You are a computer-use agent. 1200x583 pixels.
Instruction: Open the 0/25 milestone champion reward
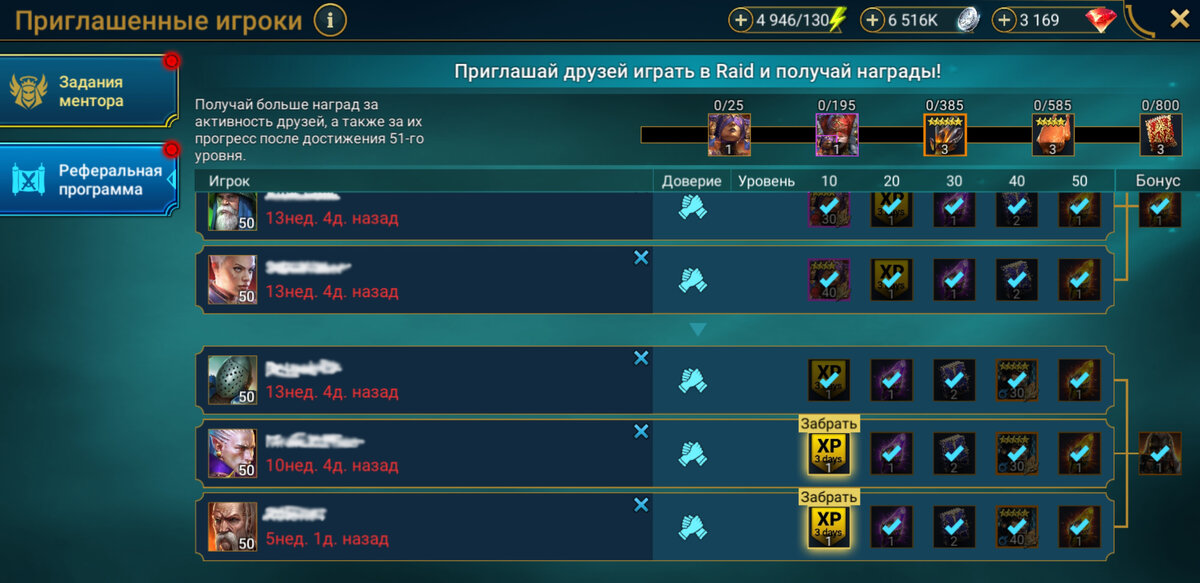729,134
